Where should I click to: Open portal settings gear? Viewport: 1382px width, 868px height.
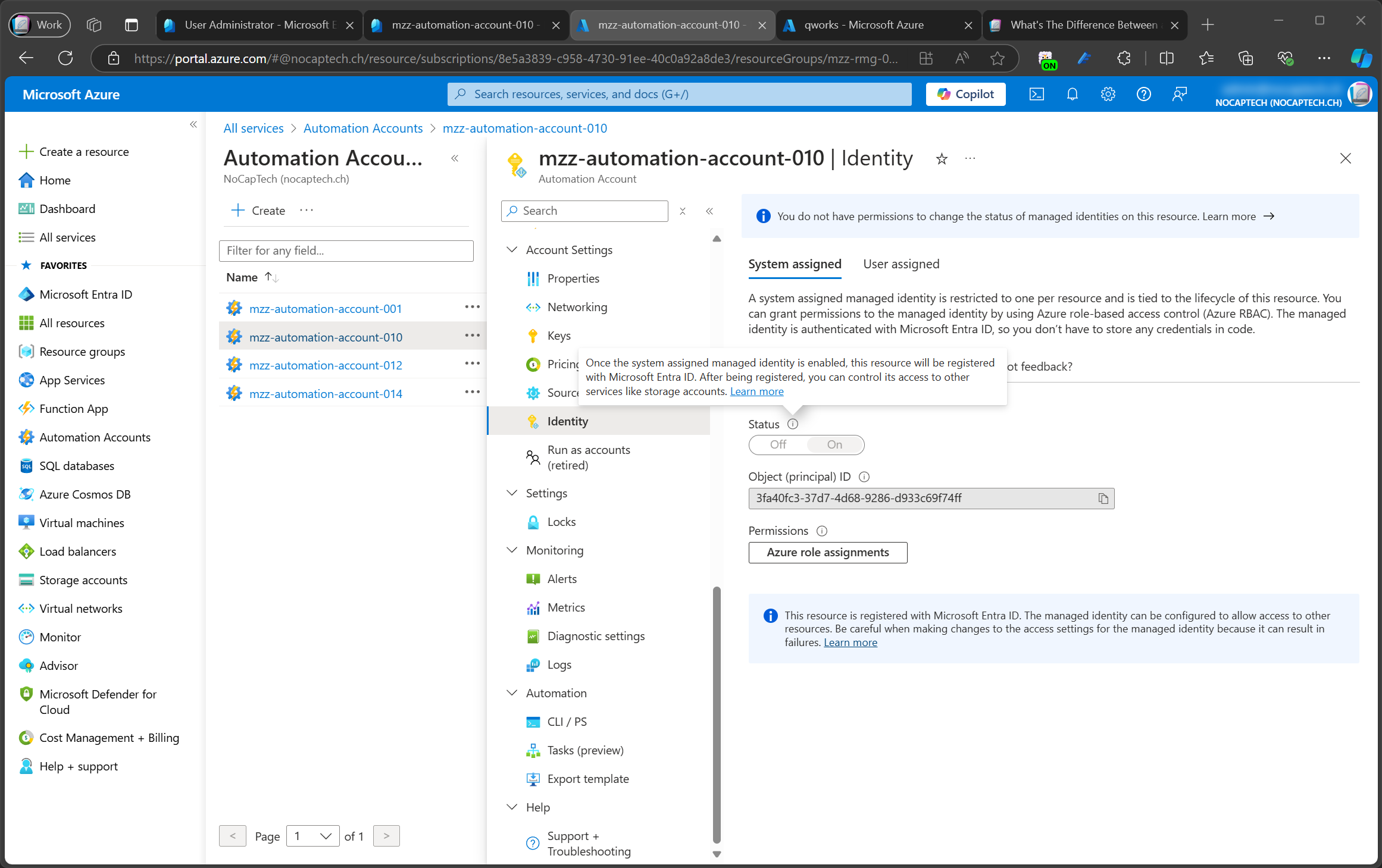pos(1108,94)
